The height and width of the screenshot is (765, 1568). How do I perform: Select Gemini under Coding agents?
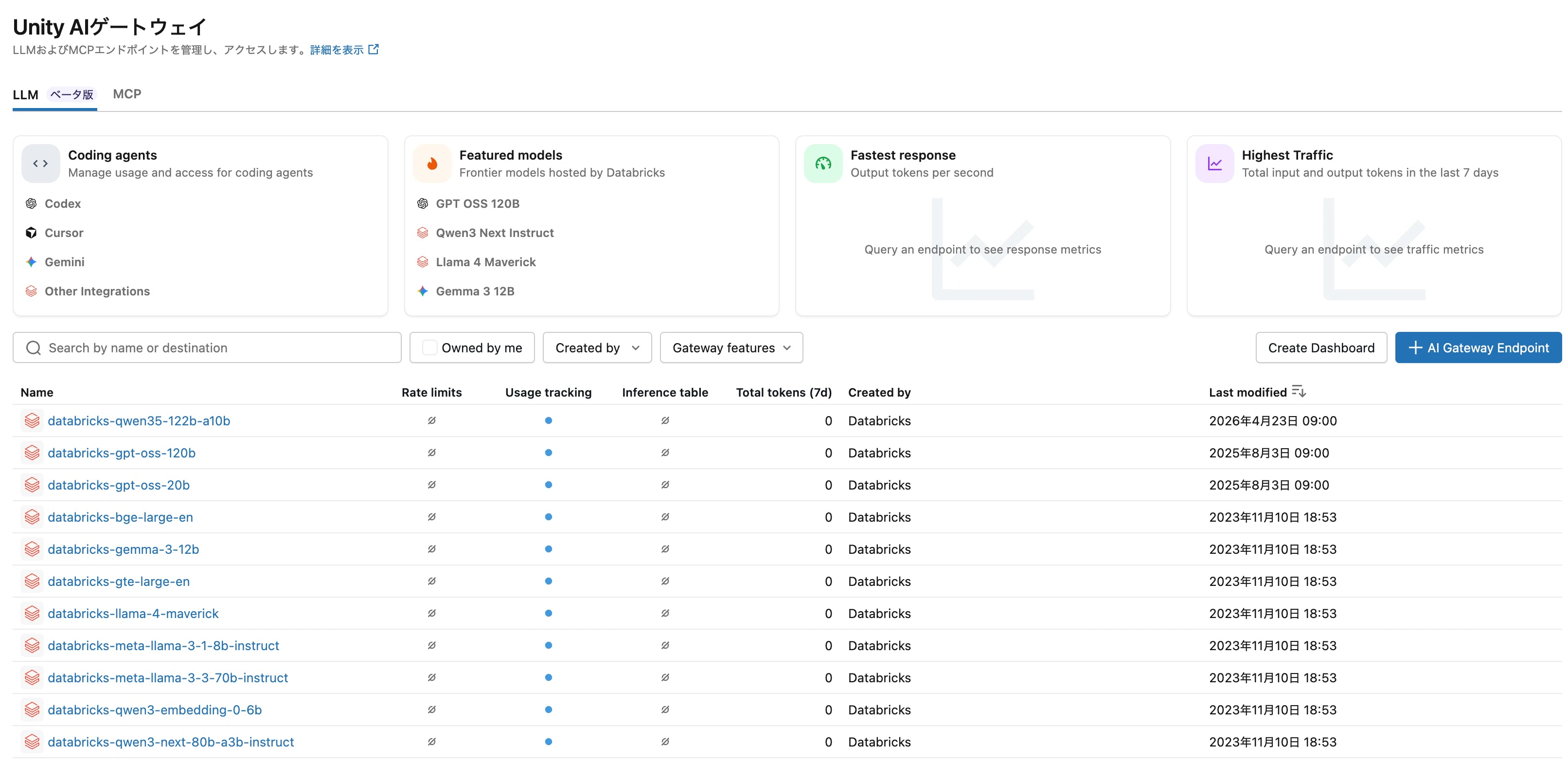65,262
